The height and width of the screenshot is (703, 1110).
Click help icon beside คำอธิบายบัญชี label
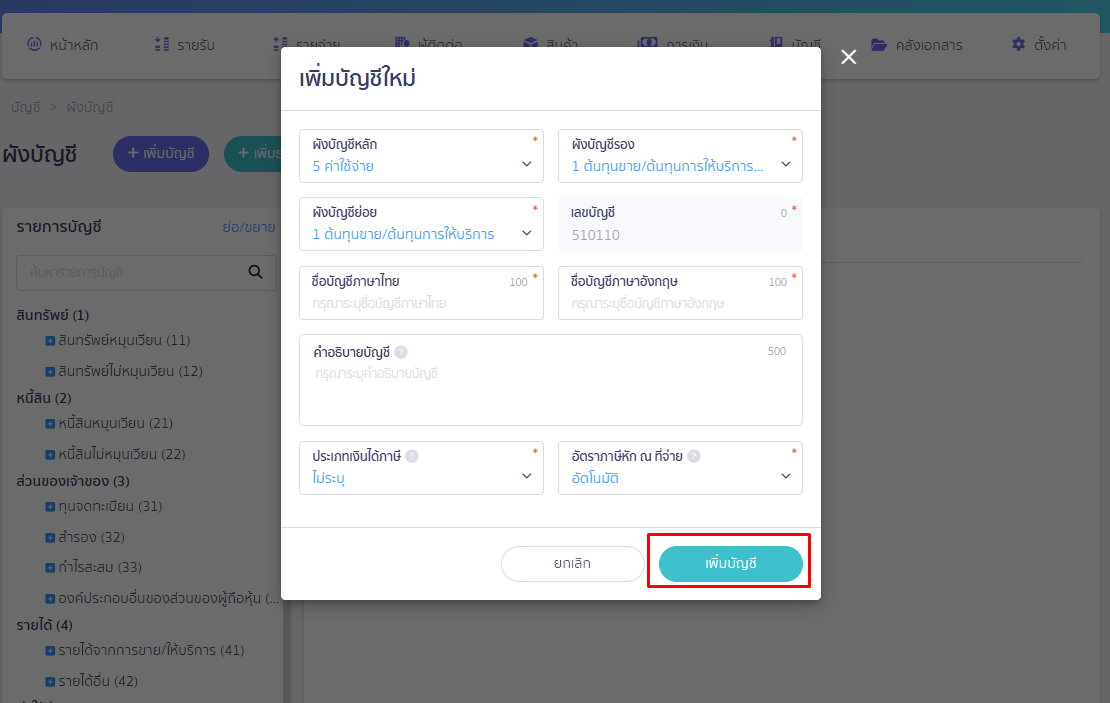(x=401, y=352)
